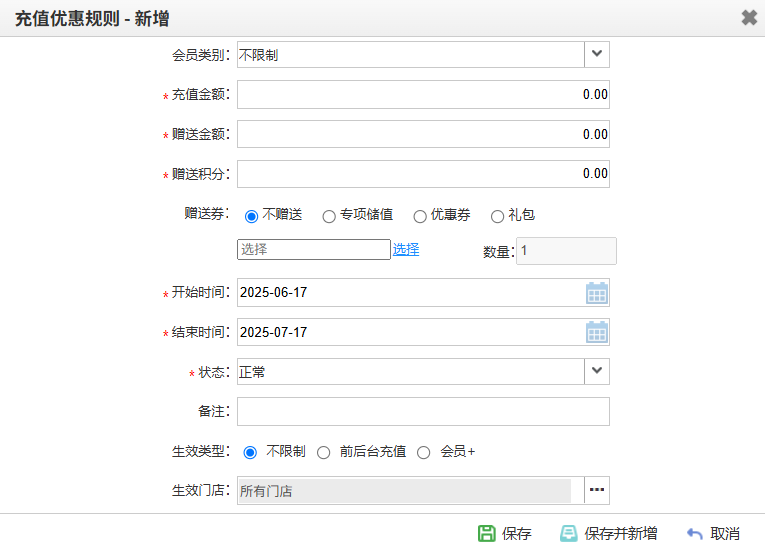The image size is (765, 559).
Task: Select the 不赠送 coupon radio option
Action: pyautogui.click(x=251, y=216)
